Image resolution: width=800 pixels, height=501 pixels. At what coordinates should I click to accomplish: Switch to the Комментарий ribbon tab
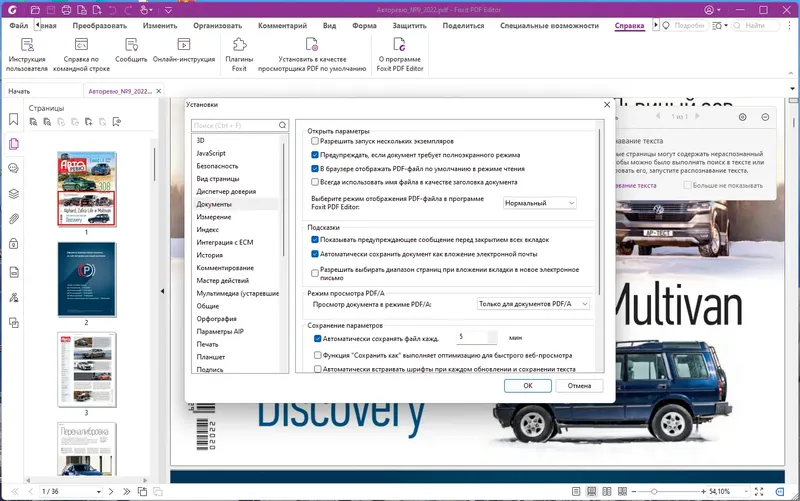282,26
